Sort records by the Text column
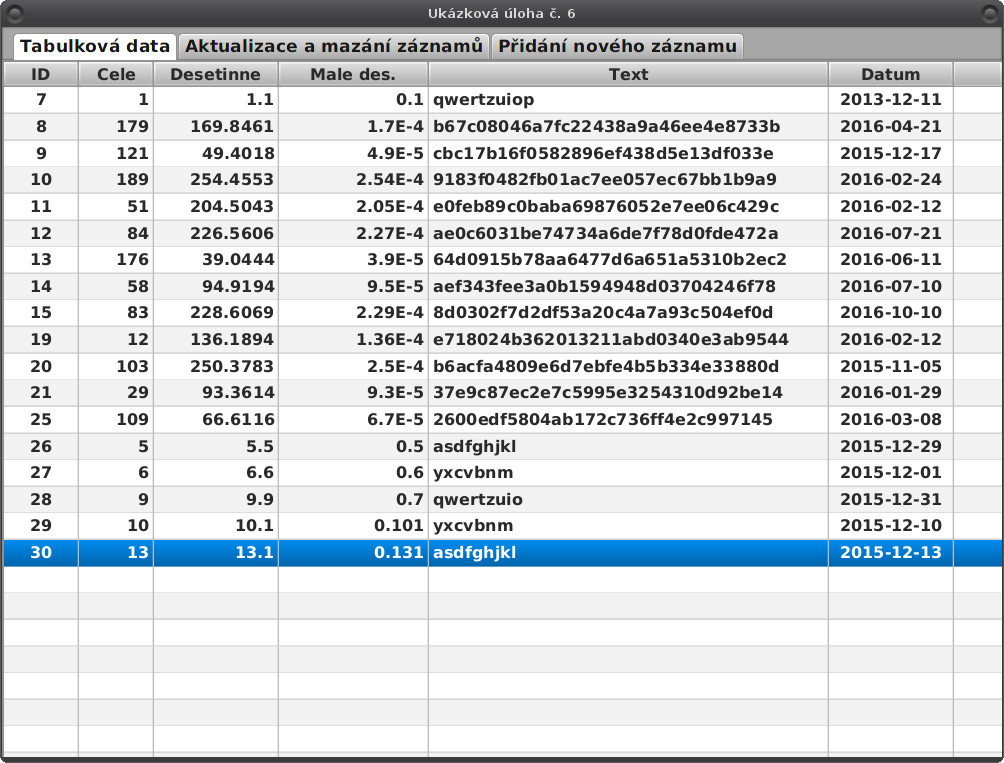The width and height of the screenshot is (1004, 763). (628, 73)
